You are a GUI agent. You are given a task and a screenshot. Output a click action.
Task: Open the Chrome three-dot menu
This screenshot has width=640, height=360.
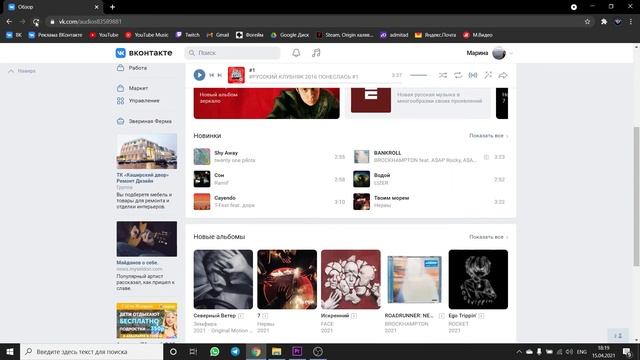click(631, 22)
